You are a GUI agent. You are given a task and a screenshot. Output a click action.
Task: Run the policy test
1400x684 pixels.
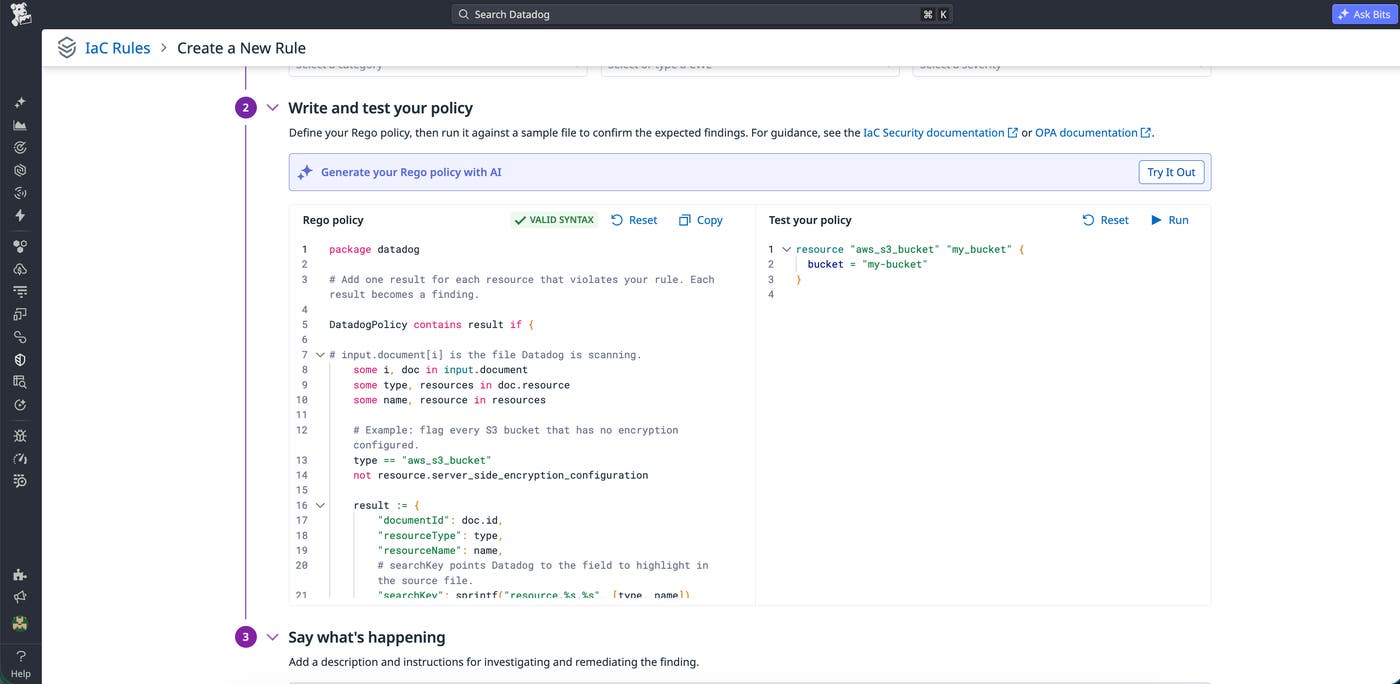[x=1169, y=220]
